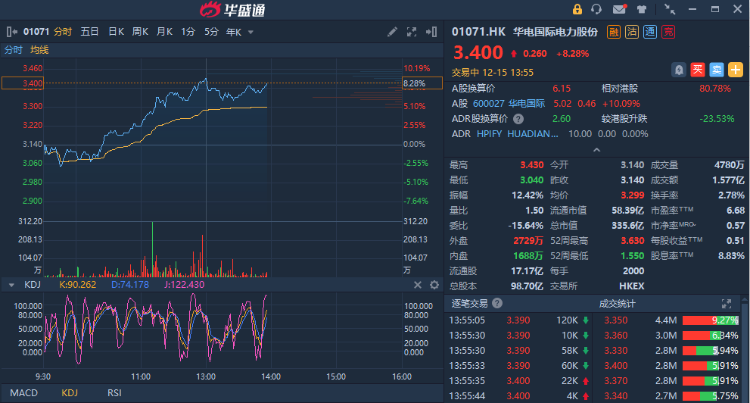Open customer service headset icon
The height and width of the screenshot is (403, 750).
point(596,9)
